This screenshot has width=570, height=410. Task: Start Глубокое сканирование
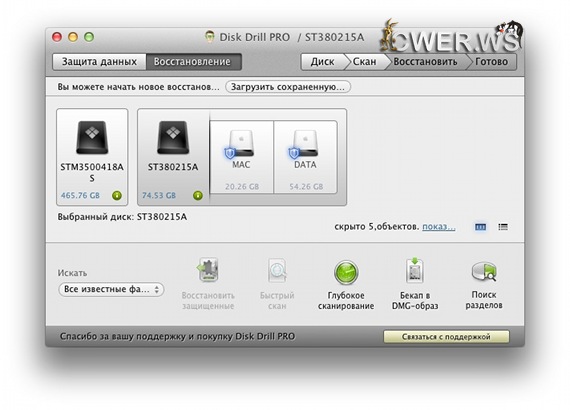346,284
